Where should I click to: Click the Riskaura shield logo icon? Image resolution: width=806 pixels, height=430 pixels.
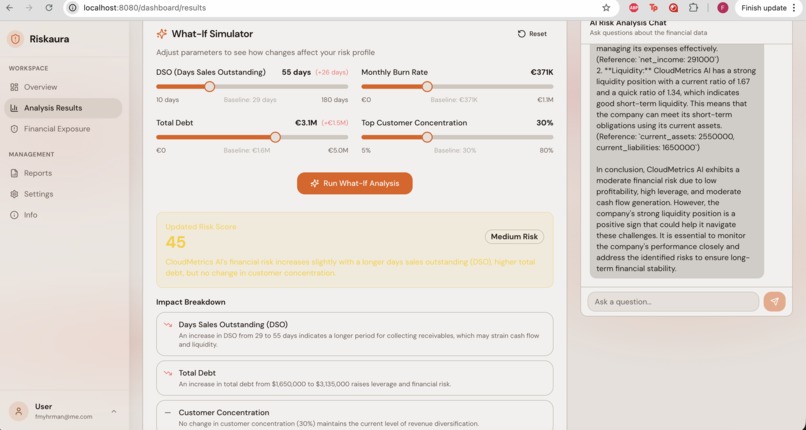coord(15,39)
